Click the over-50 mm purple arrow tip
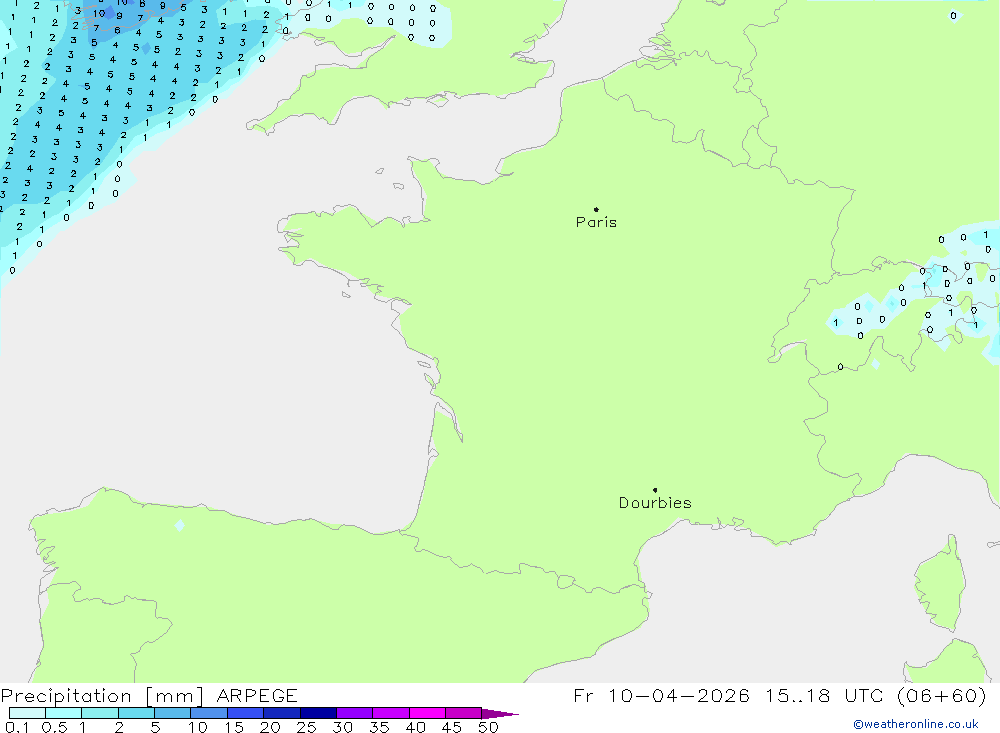The height and width of the screenshot is (733, 1000). [x=500, y=713]
